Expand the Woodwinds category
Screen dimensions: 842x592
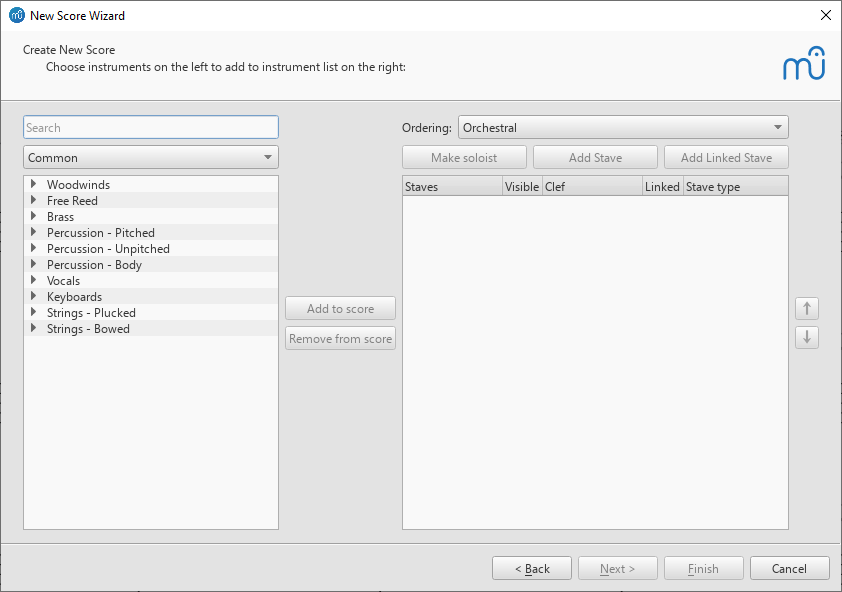33,184
